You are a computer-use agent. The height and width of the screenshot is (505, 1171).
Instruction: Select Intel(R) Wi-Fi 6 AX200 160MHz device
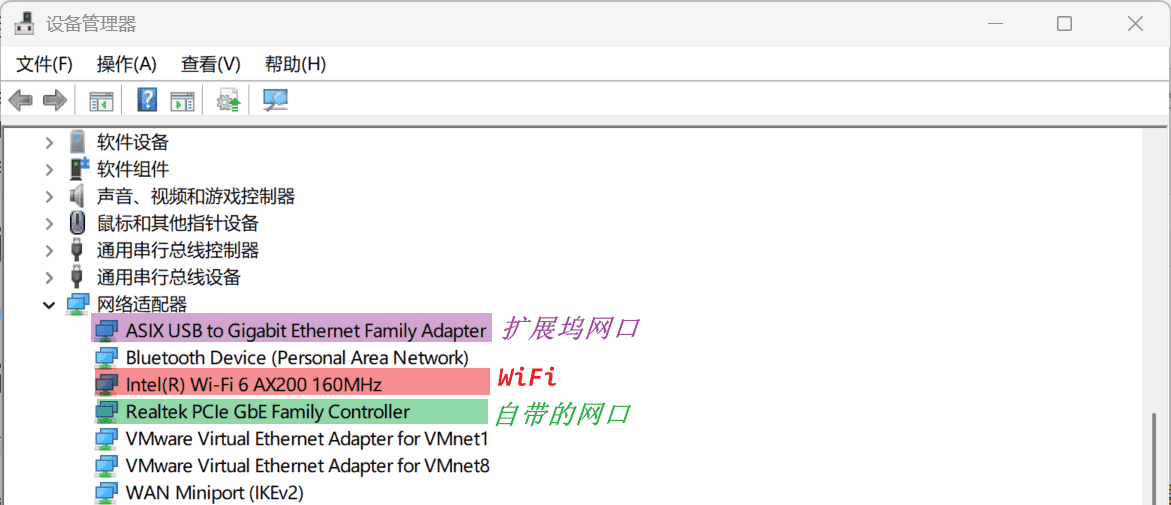[x=253, y=384]
